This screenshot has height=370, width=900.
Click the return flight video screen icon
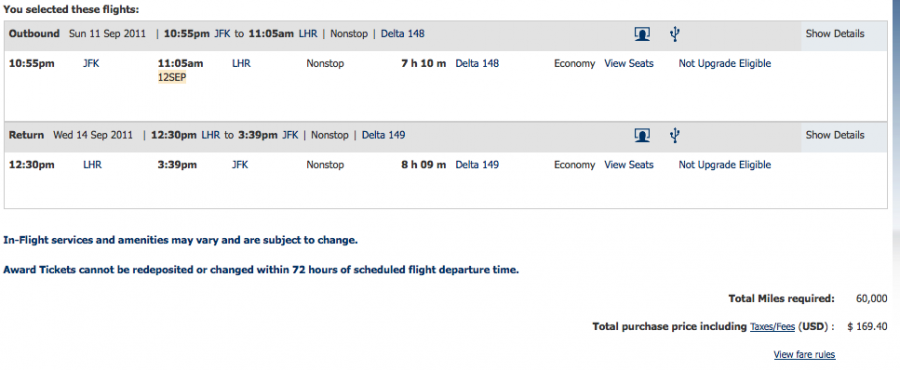(x=642, y=135)
